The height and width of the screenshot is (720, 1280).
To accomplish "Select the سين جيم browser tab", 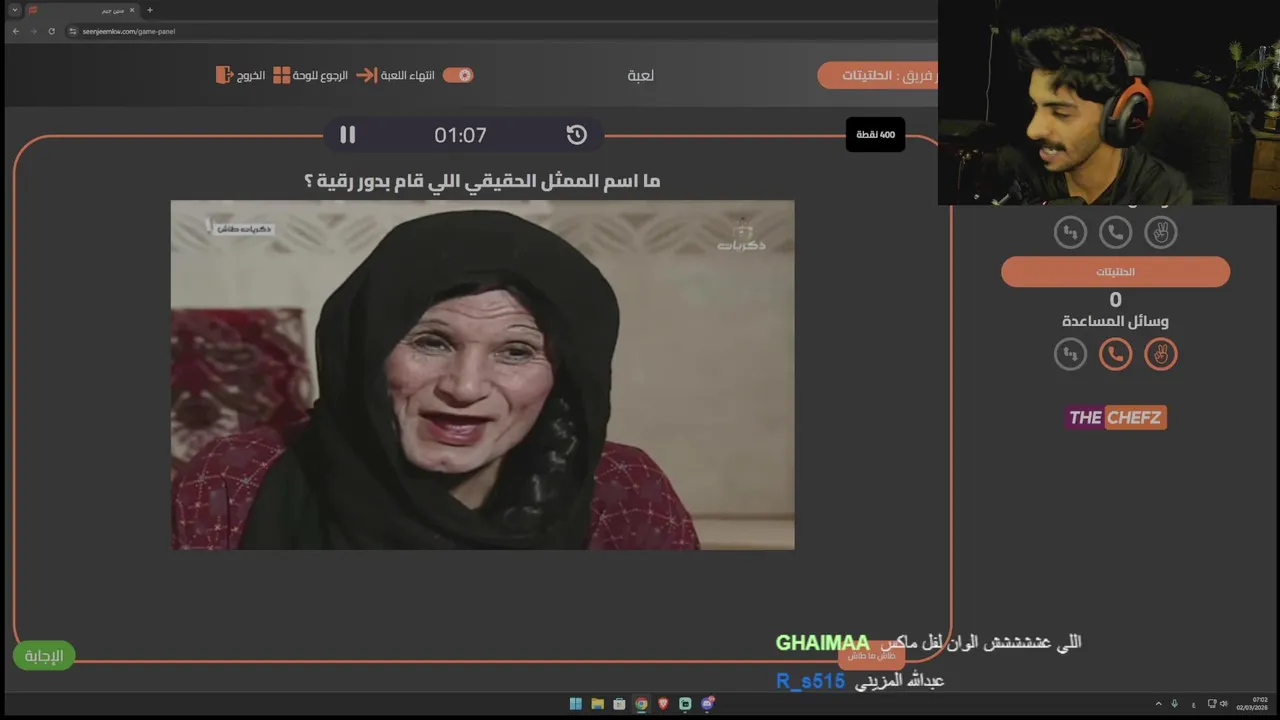I will (x=82, y=10).
